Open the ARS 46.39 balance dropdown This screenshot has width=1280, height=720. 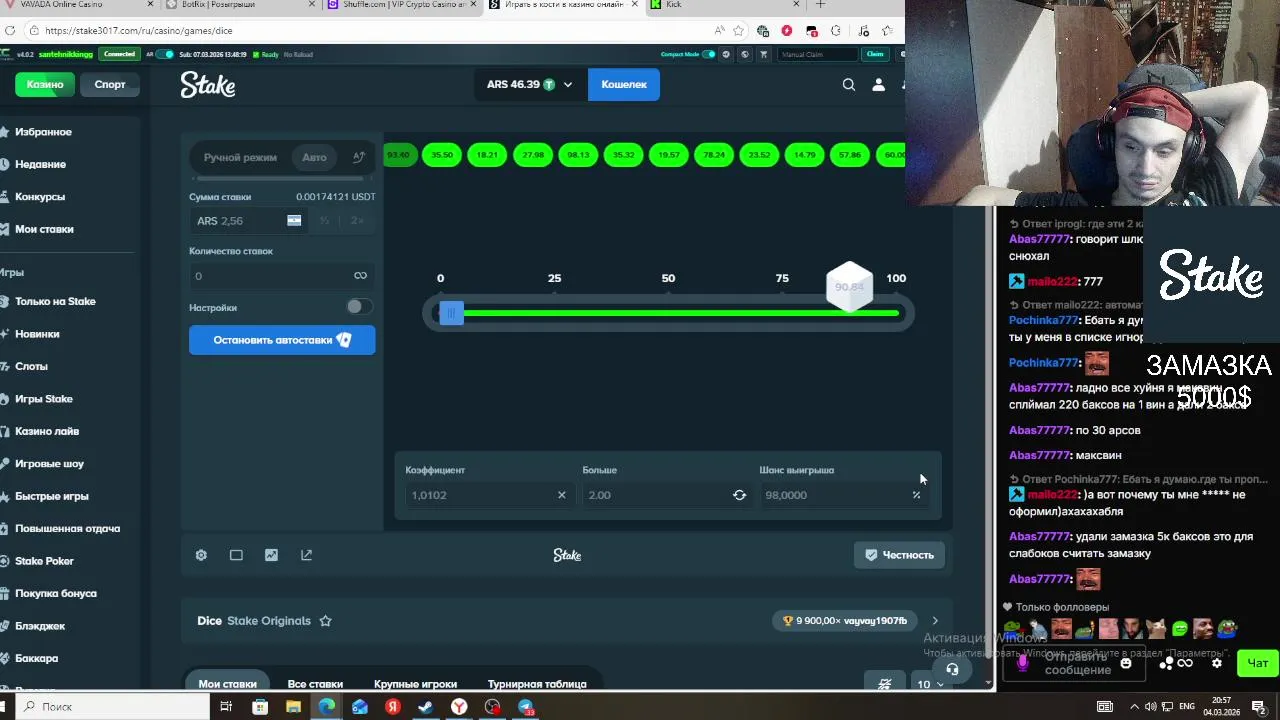pos(530,85)
